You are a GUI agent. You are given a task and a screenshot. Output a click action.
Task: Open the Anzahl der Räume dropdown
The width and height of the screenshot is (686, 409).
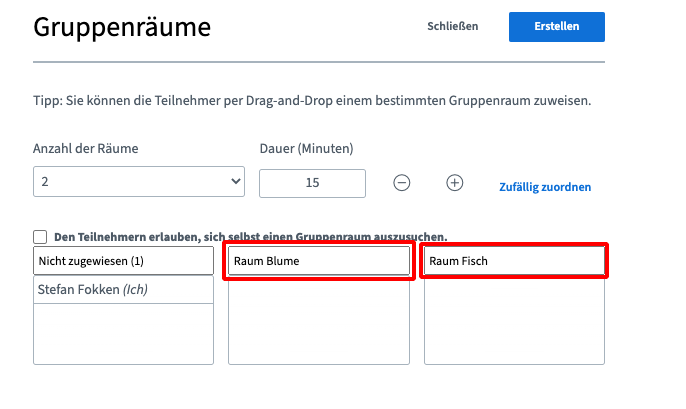click(x=138, y=182)
